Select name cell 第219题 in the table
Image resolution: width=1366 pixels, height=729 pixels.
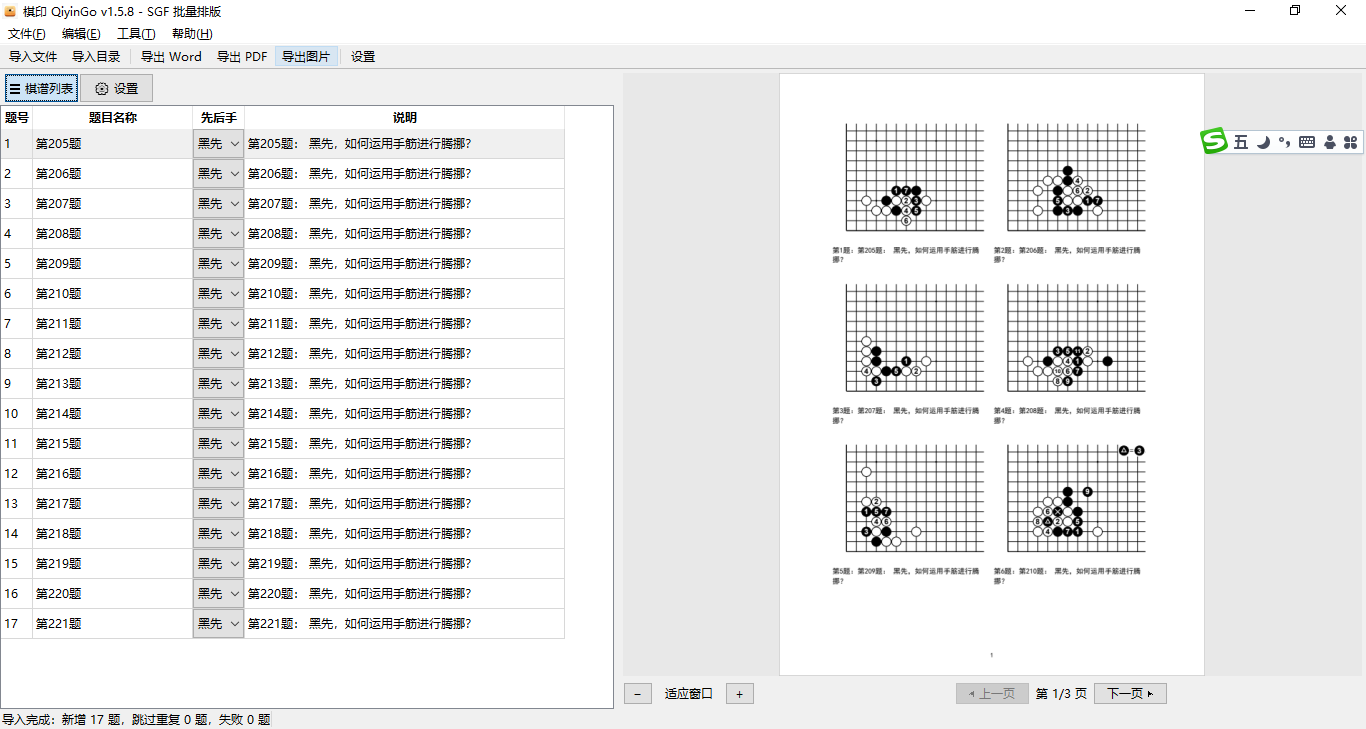(113, 564)
